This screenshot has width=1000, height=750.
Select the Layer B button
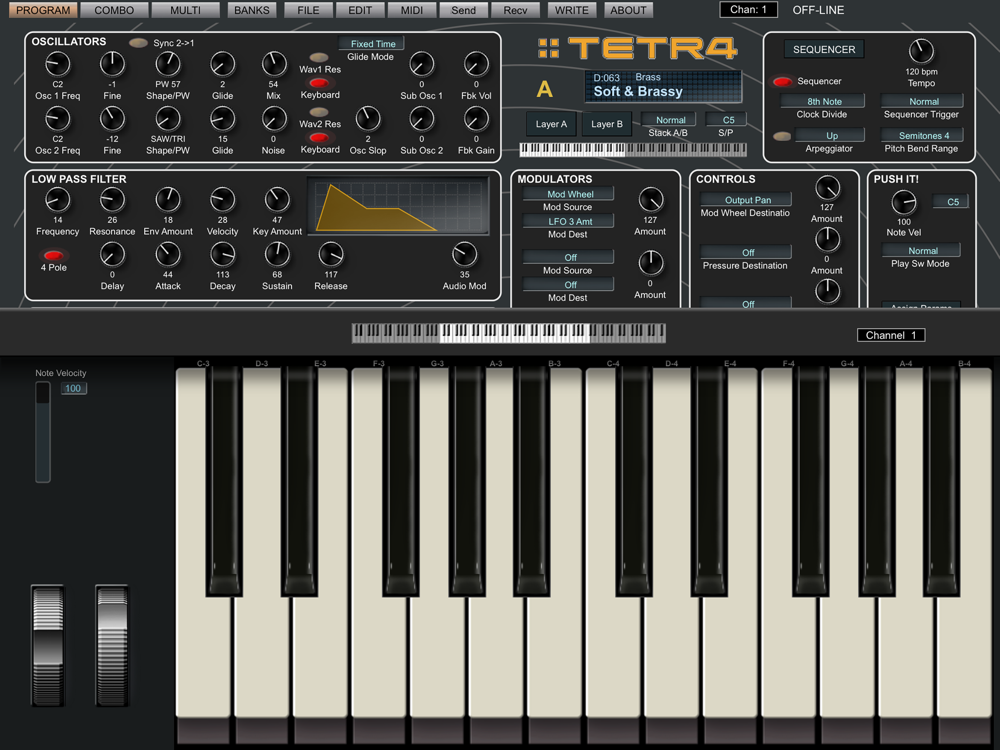point(606,124)
